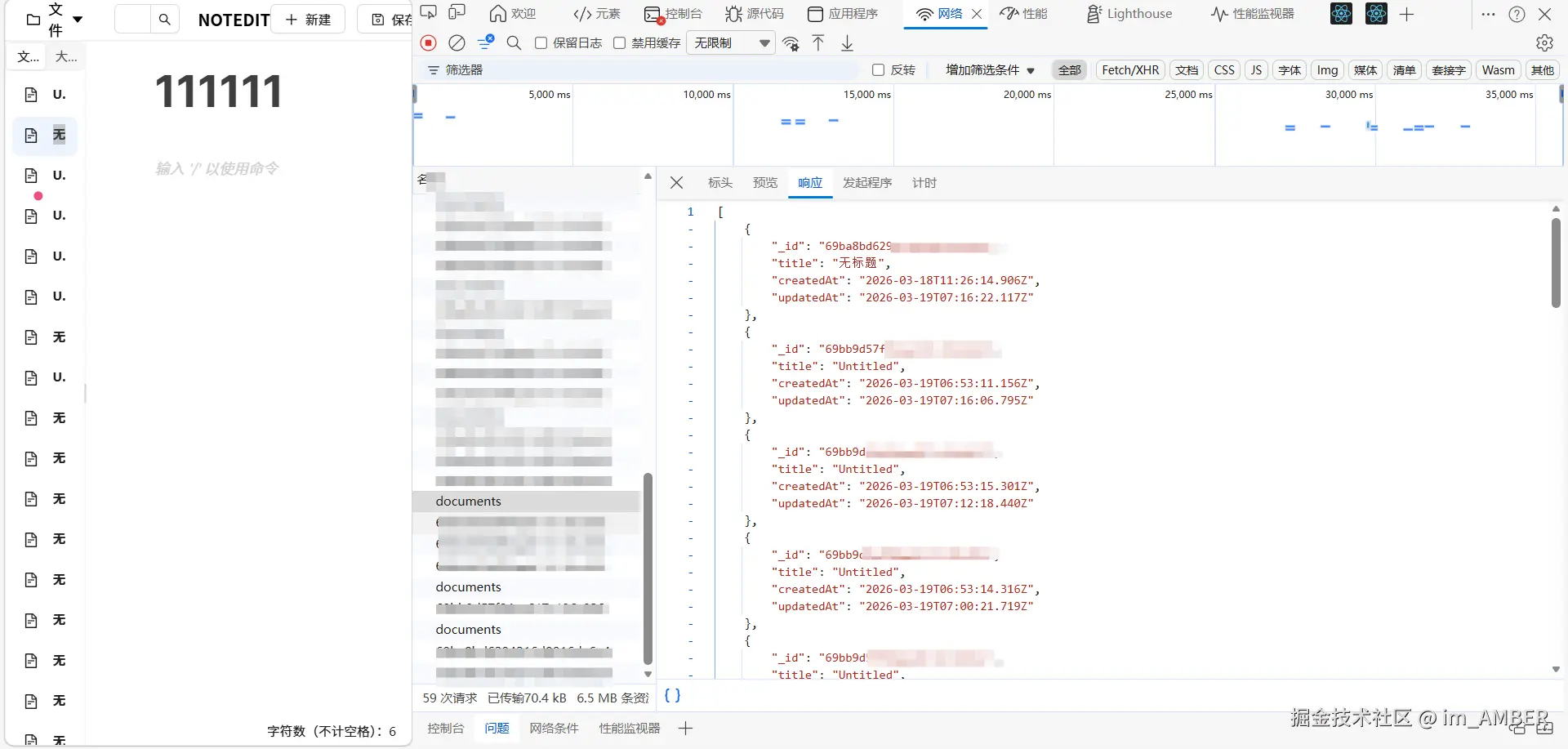
Task: Clear the network log
Action: tap(457, 42)
